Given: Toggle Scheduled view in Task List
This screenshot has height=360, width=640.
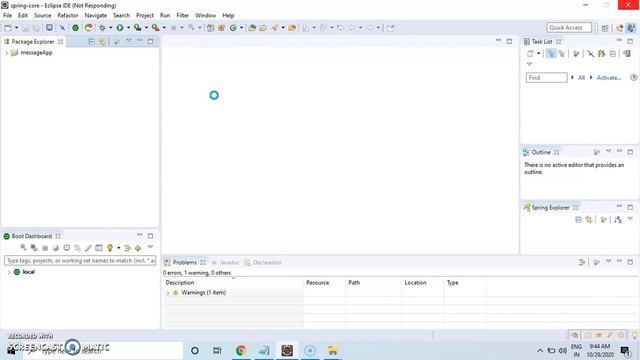Looking at the screenshot, I should tap(562, 53).
